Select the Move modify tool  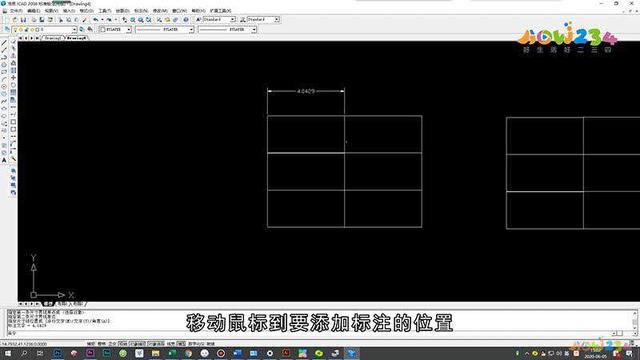click(13, 78)
